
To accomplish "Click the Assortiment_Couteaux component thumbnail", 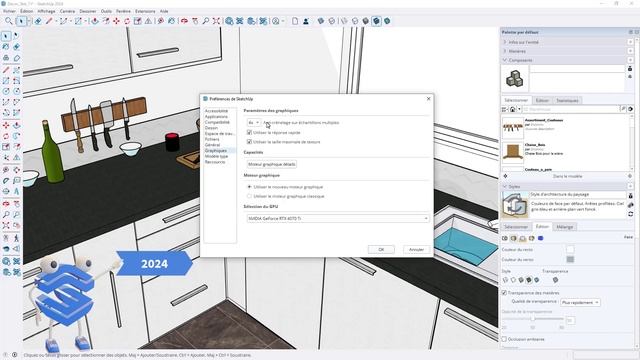I will tap(513, 128).
